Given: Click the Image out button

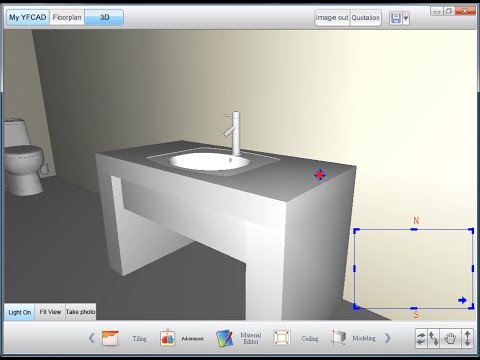Looking at the screenshot, I should click(332, 18).
